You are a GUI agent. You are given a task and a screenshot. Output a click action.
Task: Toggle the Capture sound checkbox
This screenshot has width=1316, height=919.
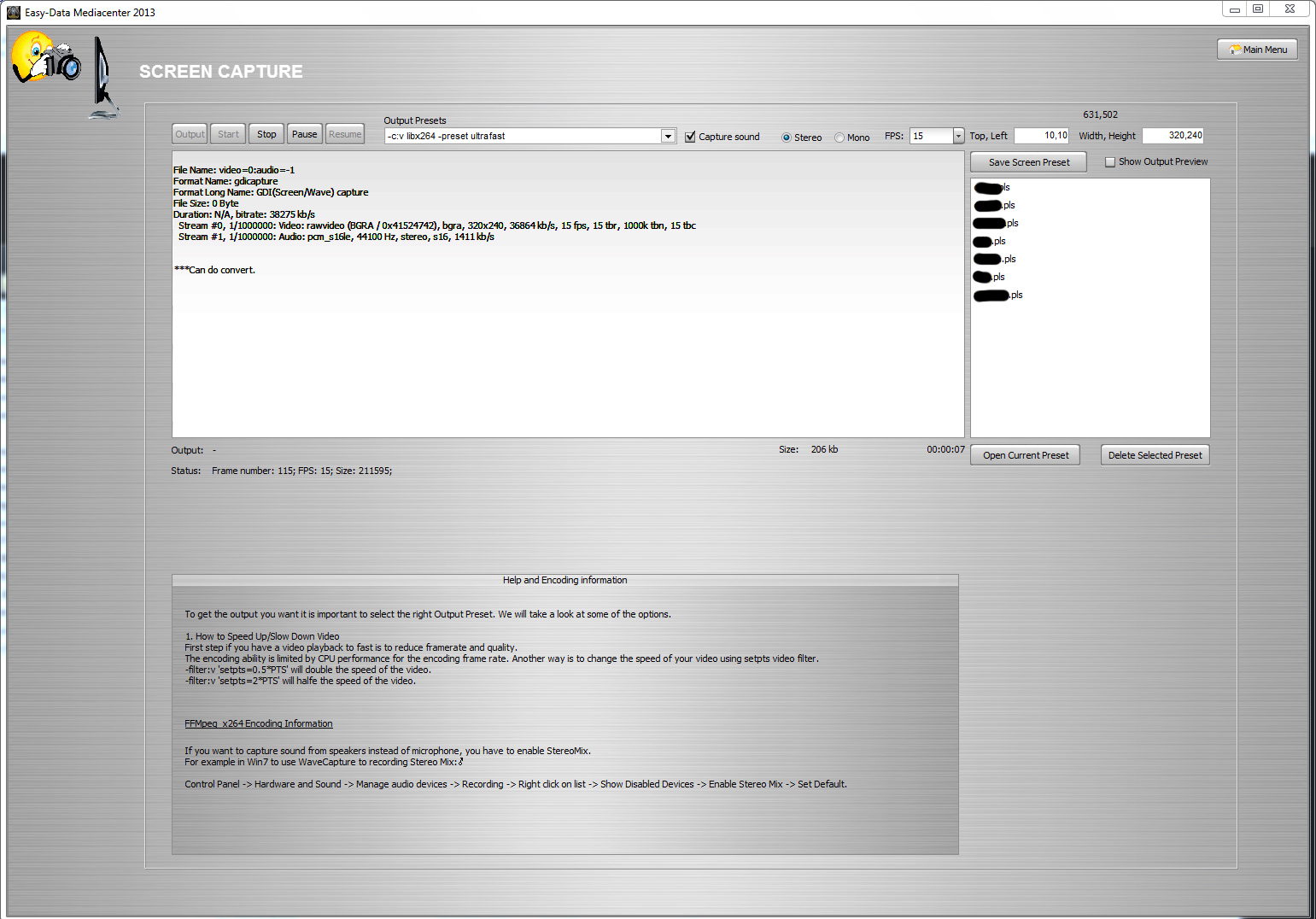click(x=690, y=137)
